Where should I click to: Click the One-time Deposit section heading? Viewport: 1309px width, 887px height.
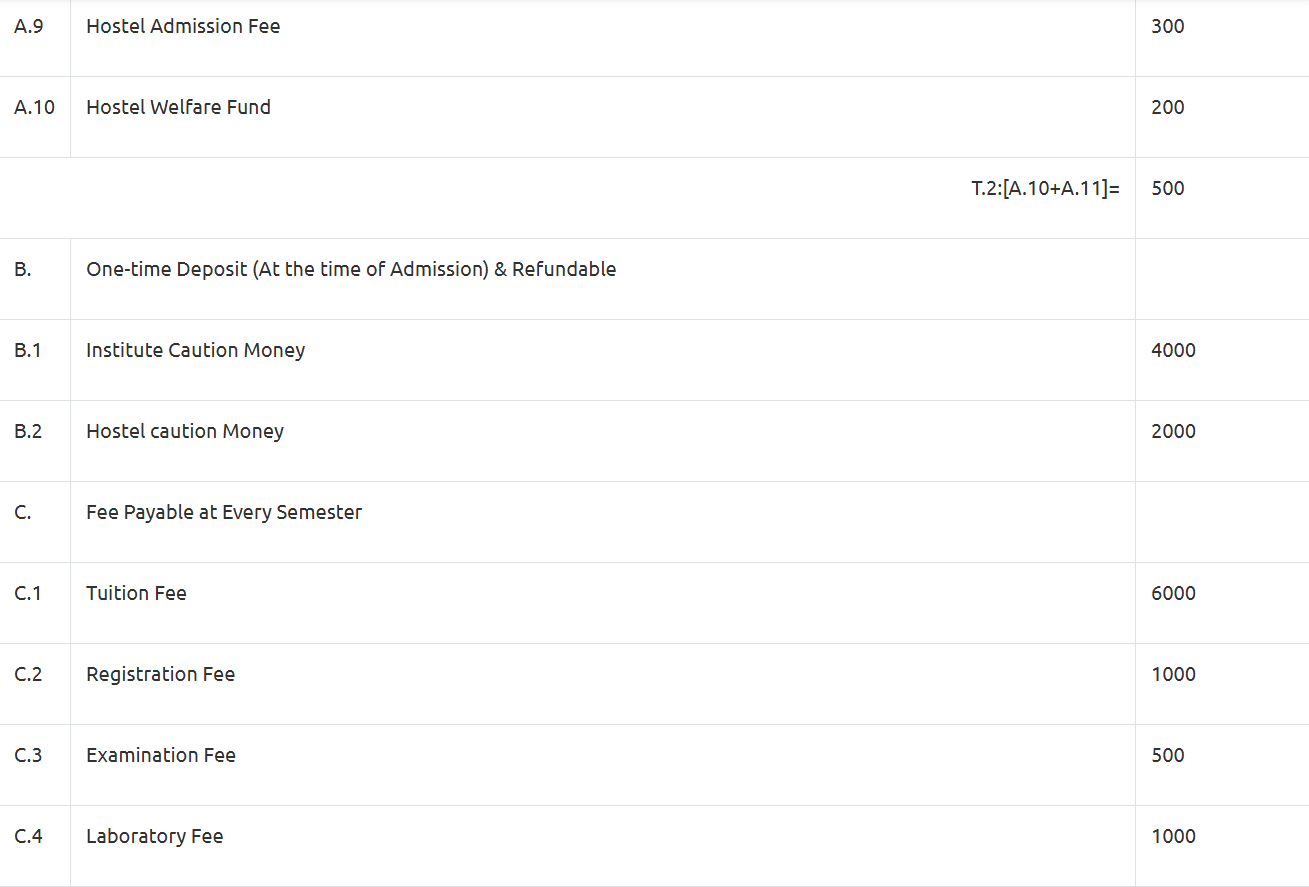351,270
